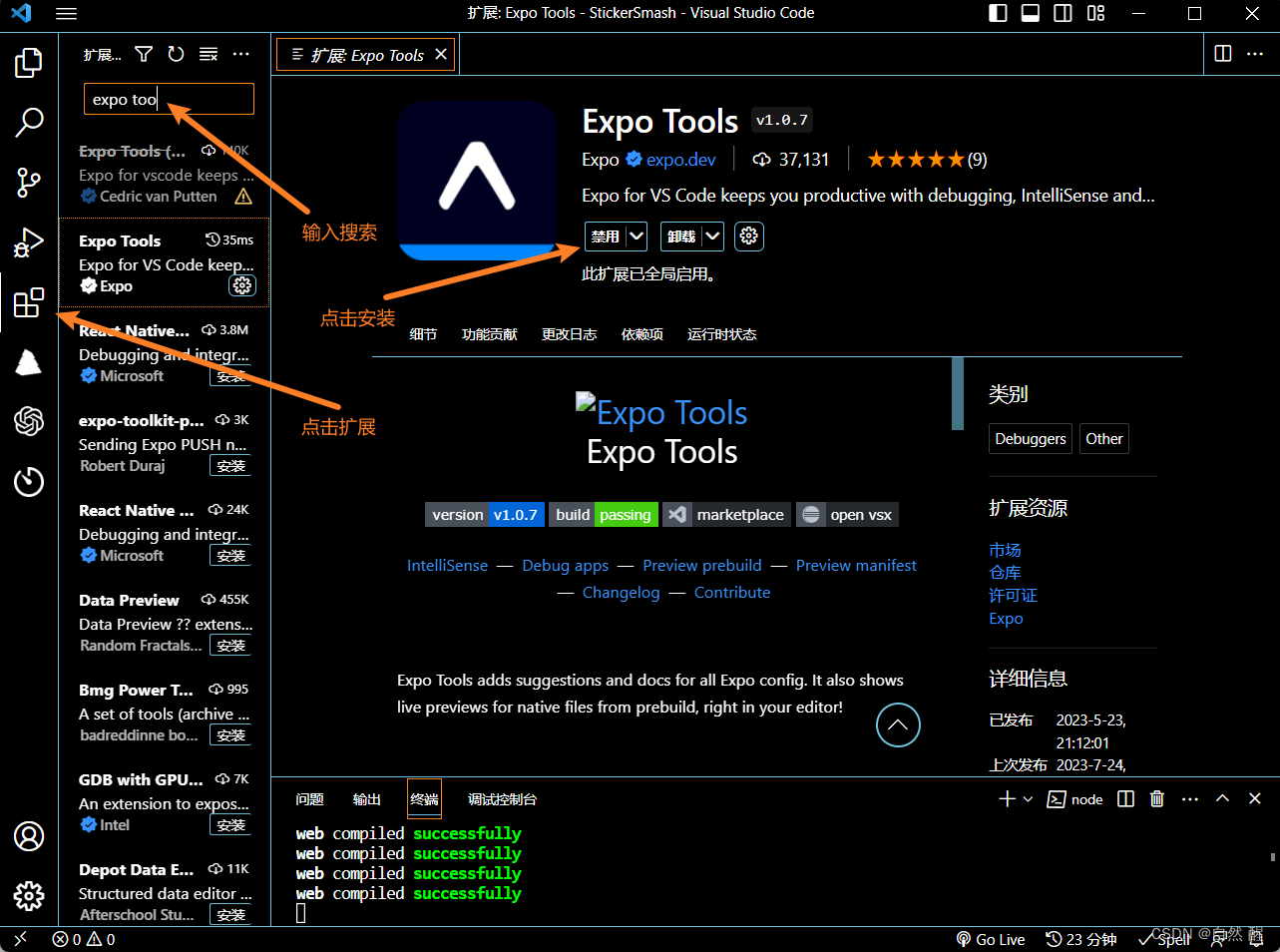Viewport: 1280px width, 952px height.
Task: Install React Native Tools 3.8M extension
Action: click(x=230, y=376)
